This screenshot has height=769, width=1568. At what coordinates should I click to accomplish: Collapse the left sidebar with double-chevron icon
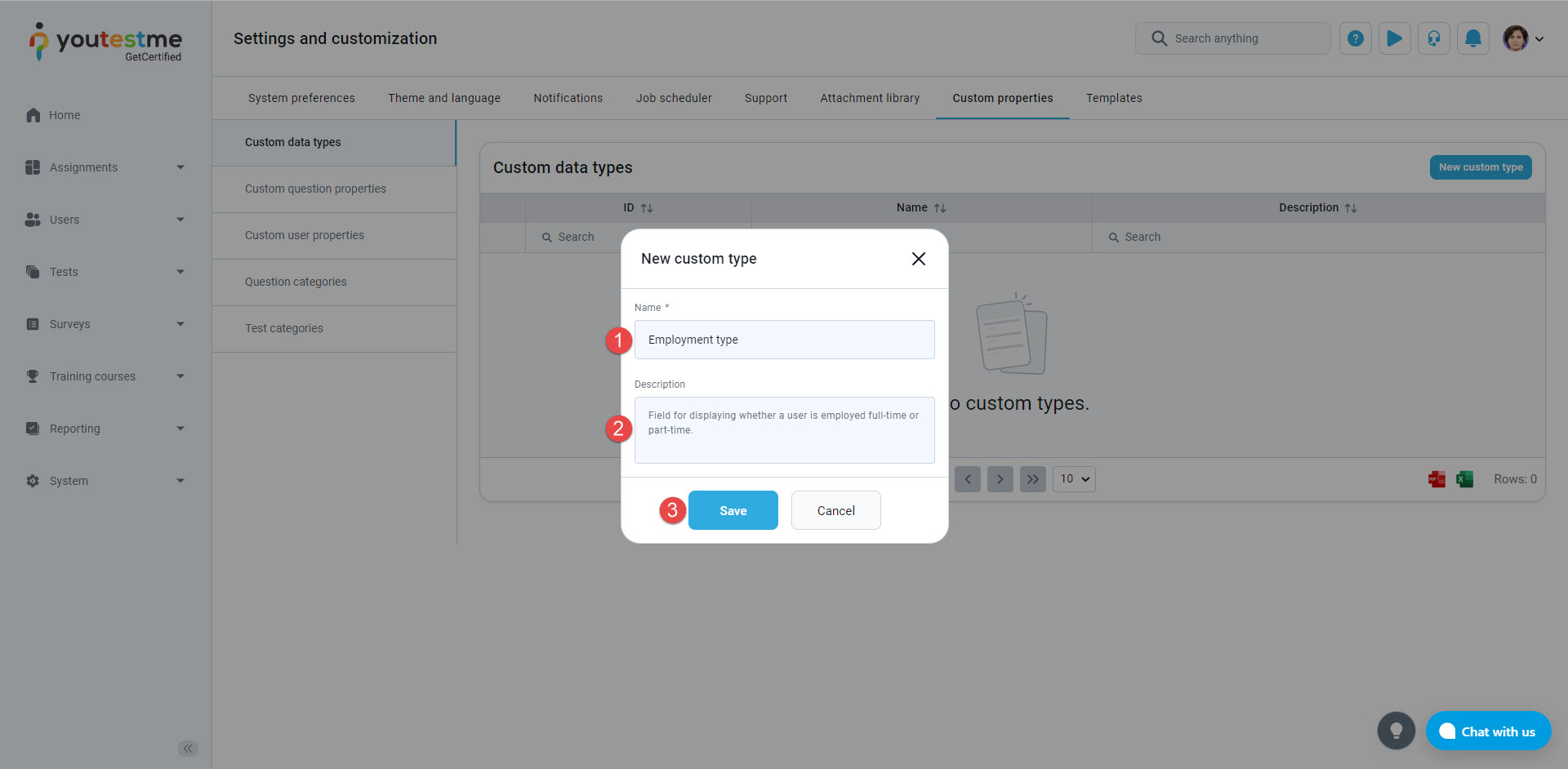[188, 749]
